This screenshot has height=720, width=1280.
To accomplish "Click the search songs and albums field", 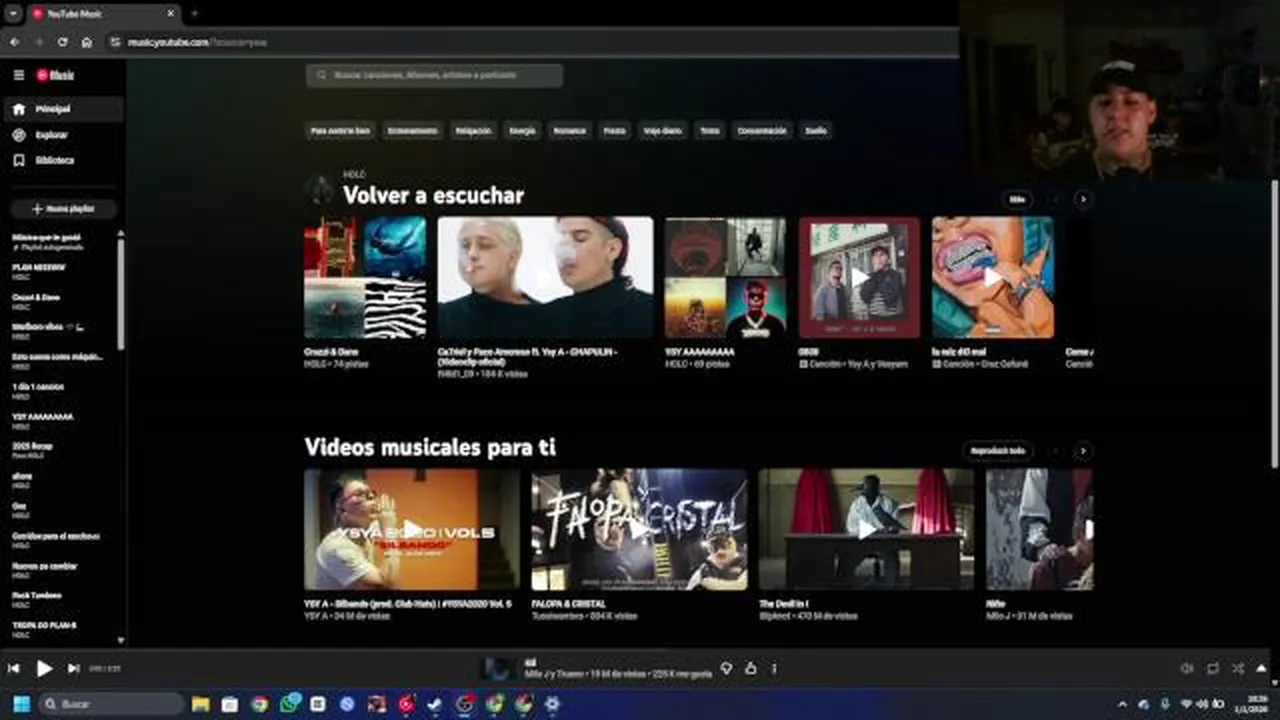I will 434,75.
